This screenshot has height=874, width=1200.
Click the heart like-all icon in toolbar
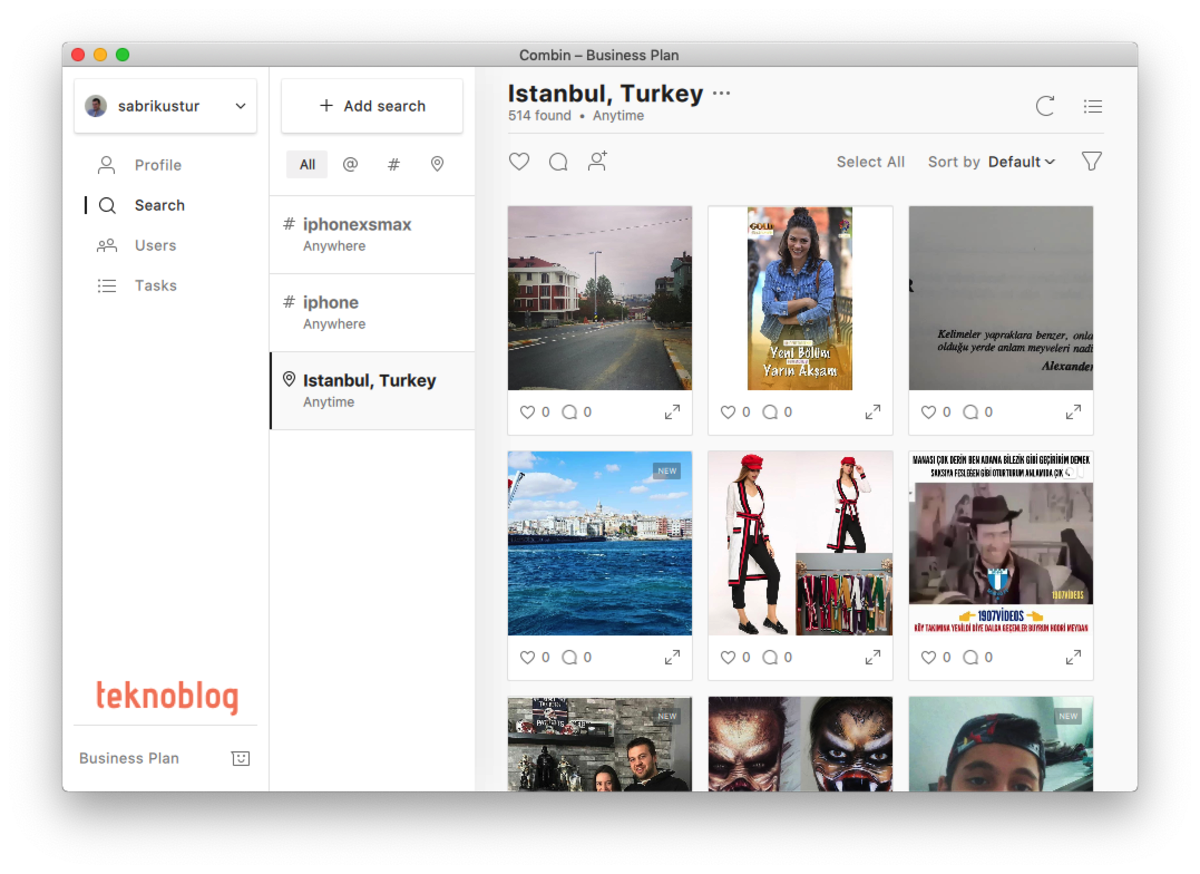tap(519, 161)
